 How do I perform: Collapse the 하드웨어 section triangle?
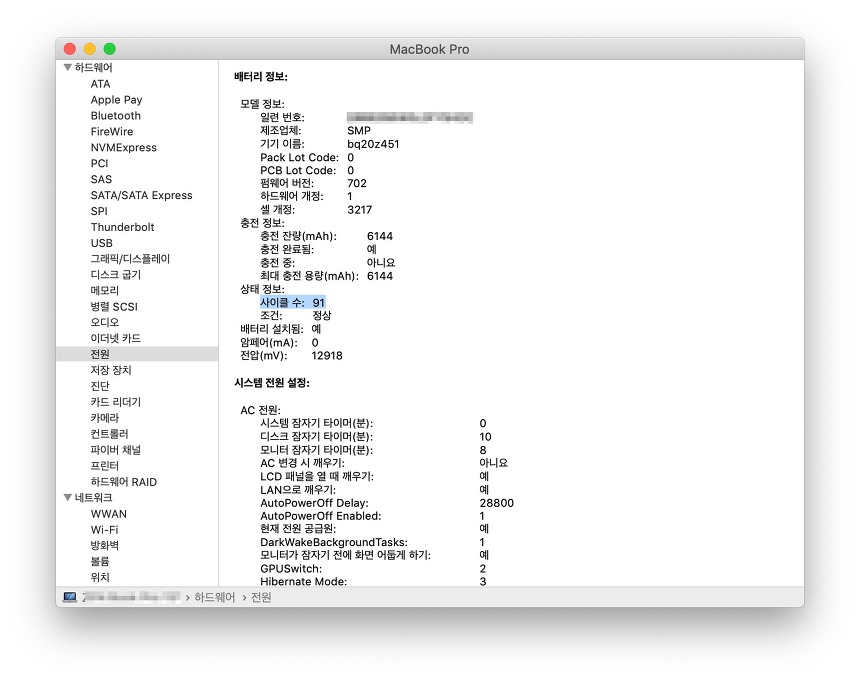pos(67,67)
